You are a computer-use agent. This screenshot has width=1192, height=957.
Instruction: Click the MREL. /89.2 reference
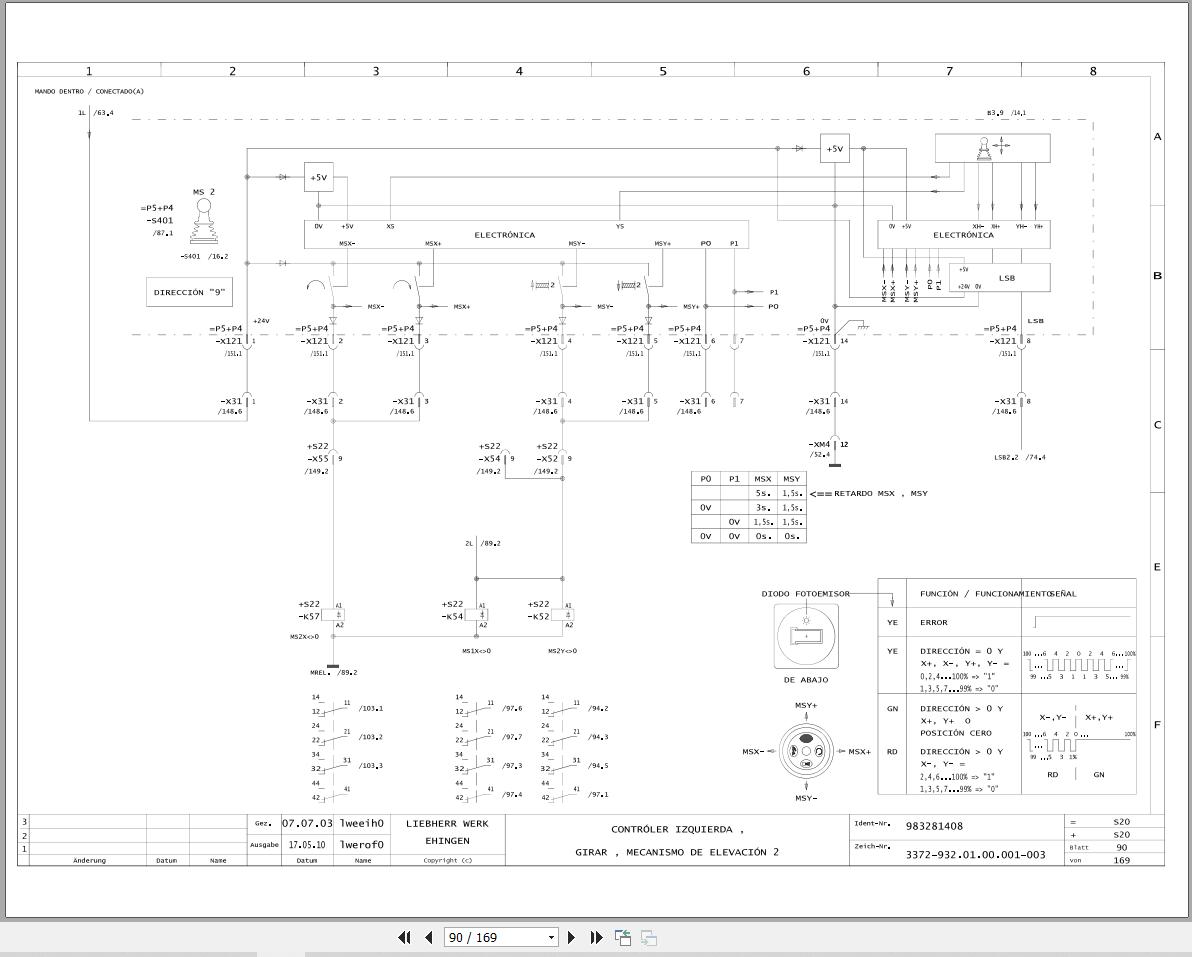pyautogui.click(x=333, y=672)
